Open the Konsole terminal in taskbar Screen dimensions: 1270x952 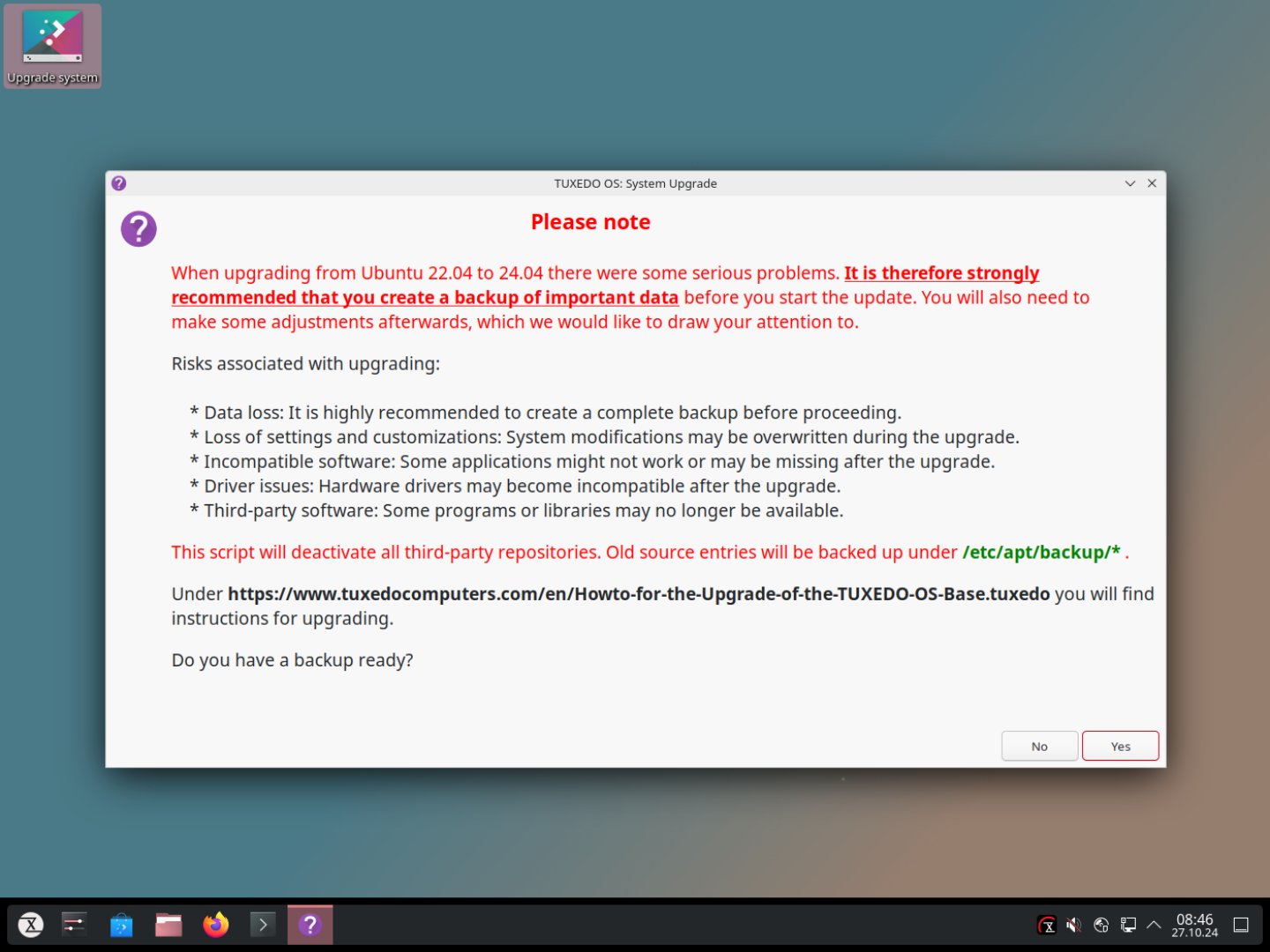(x=263, y=925)
